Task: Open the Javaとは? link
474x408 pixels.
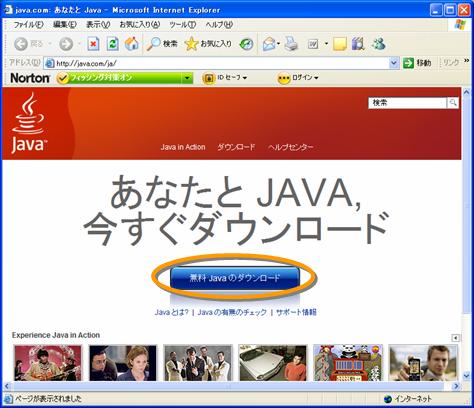Action: point(171,312)
